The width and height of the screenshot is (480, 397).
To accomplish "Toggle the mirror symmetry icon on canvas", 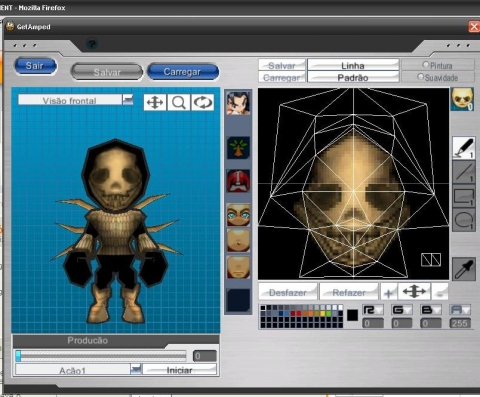I will coord(431,260).
